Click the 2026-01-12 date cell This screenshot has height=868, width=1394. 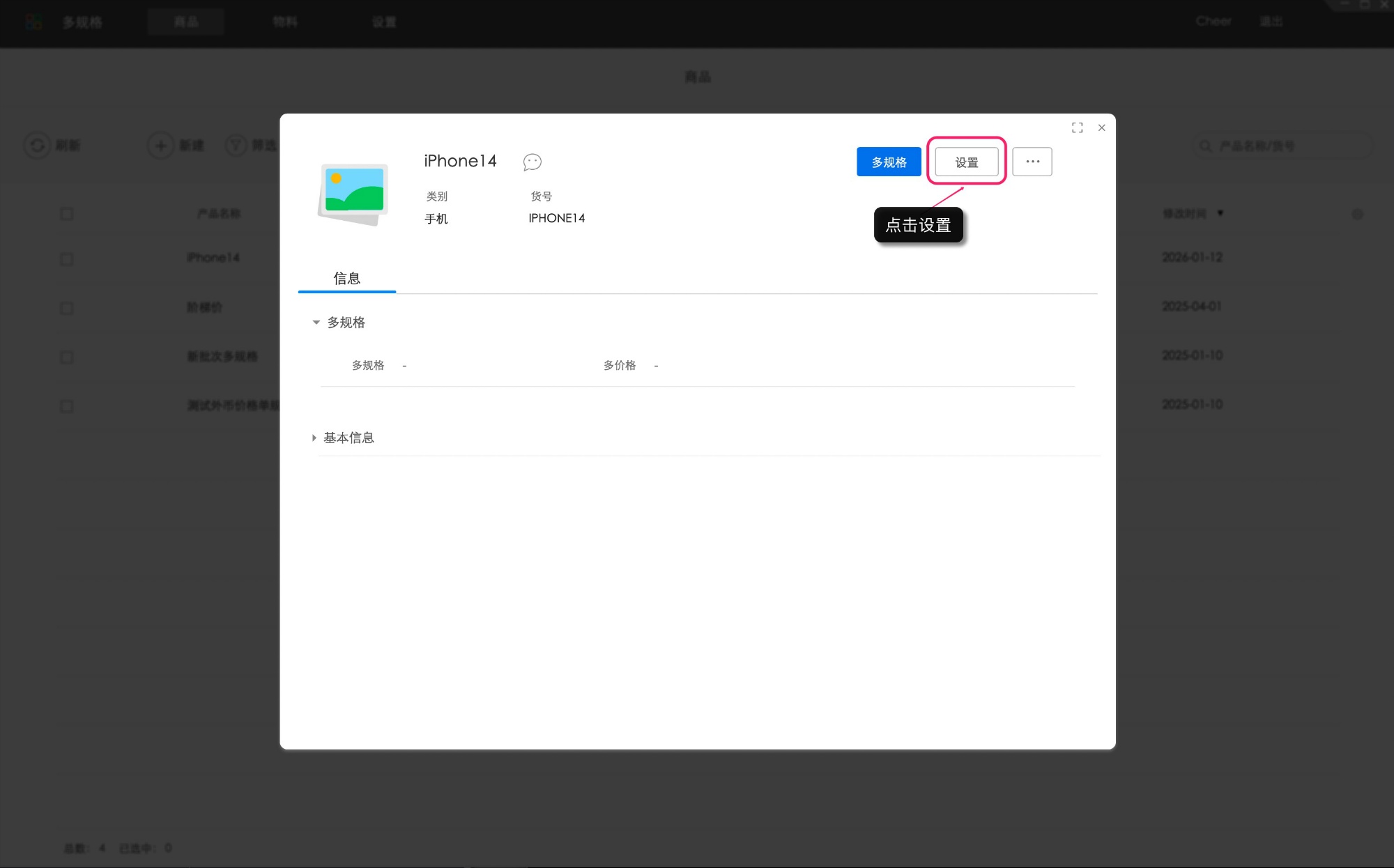click(1192, 257)
